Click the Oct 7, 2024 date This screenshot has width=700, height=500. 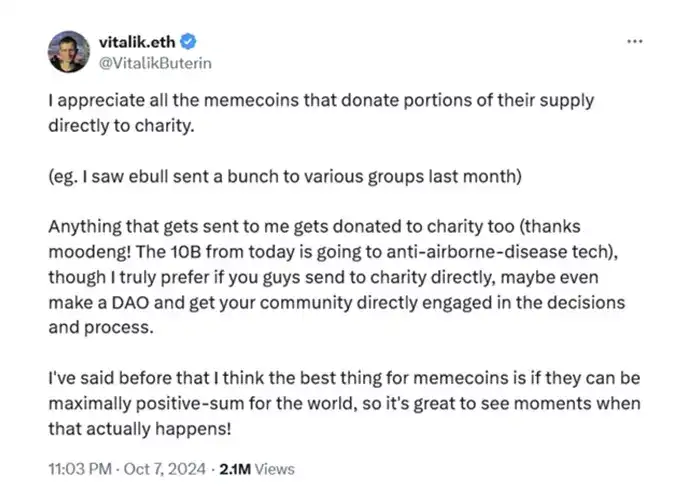tap(165, 469)
